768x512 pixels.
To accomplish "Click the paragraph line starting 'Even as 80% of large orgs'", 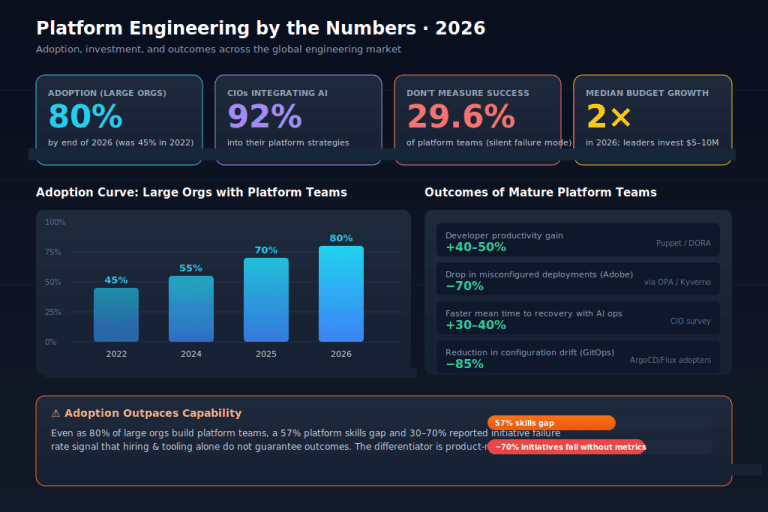I will point(306,433).
